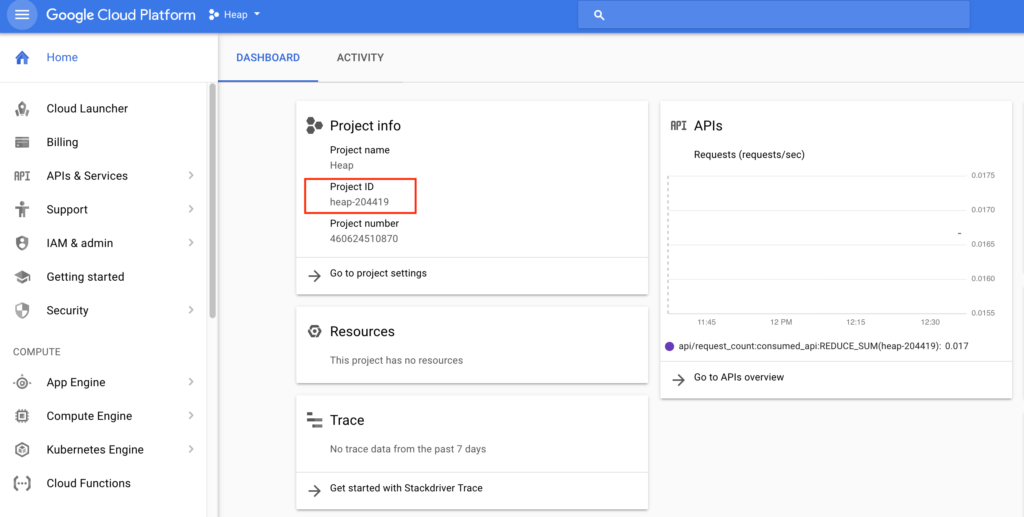Viewport: 1024px width, 517px height.
Task: Click the Cloud Launcher rocket icon
Action: point(22,109)
